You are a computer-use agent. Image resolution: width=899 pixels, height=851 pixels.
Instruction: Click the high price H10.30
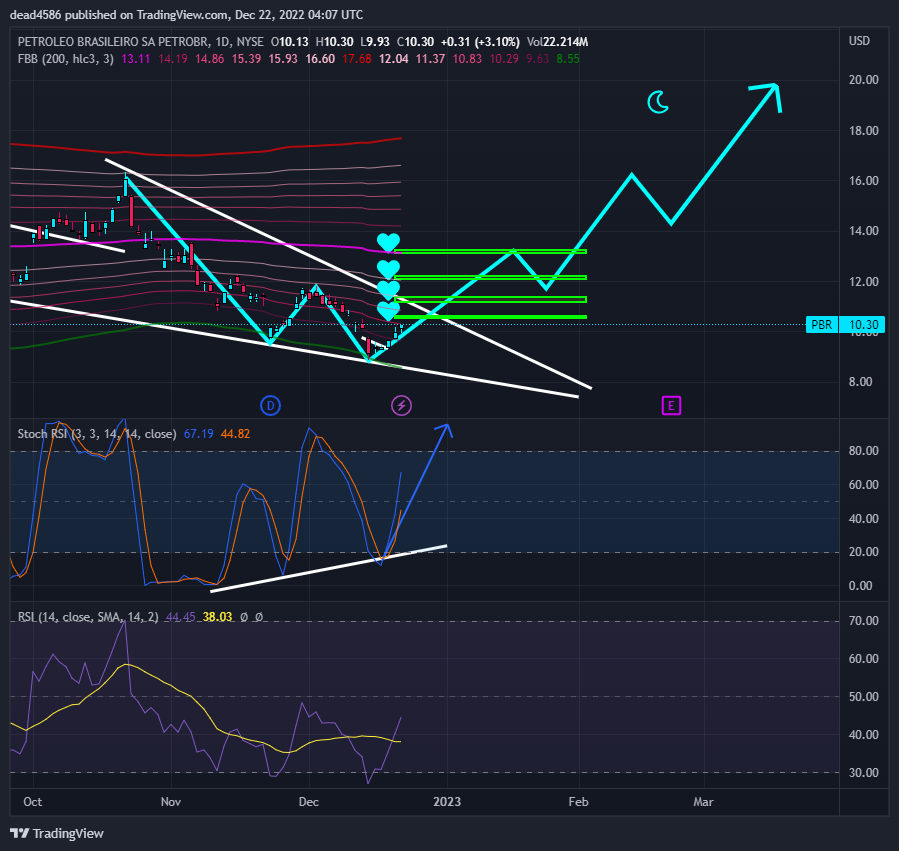point(334,42)
